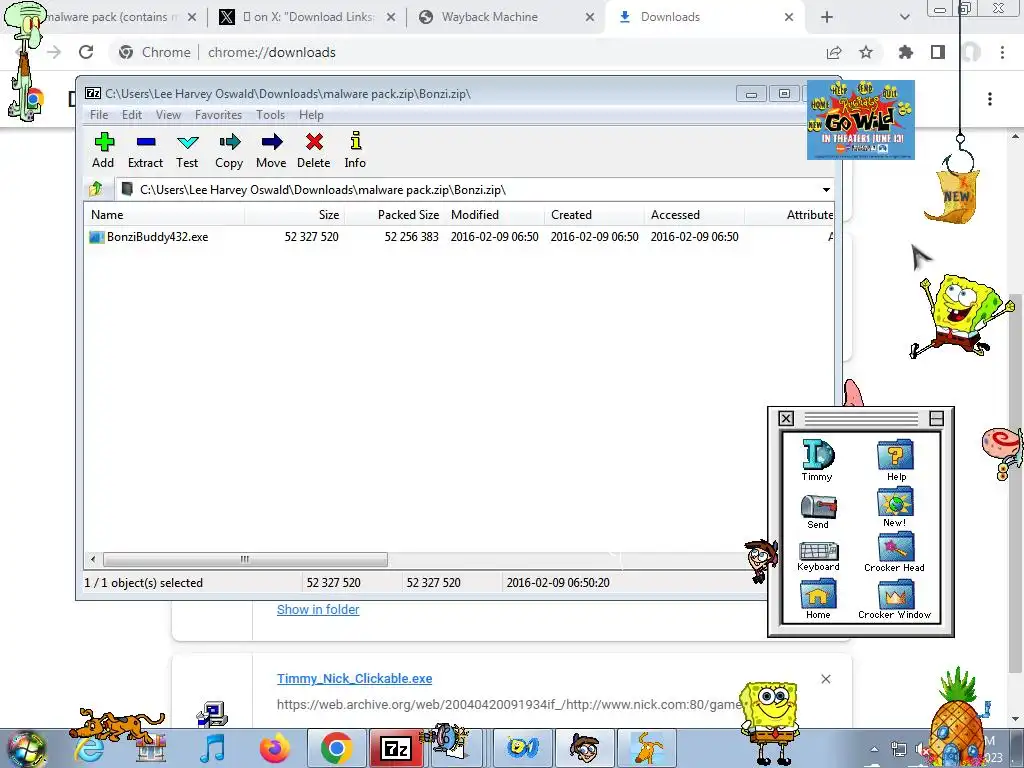Open the 7-Zip Help menu
The width and height of the screenshot is (1024, 768).
[312, 115]
